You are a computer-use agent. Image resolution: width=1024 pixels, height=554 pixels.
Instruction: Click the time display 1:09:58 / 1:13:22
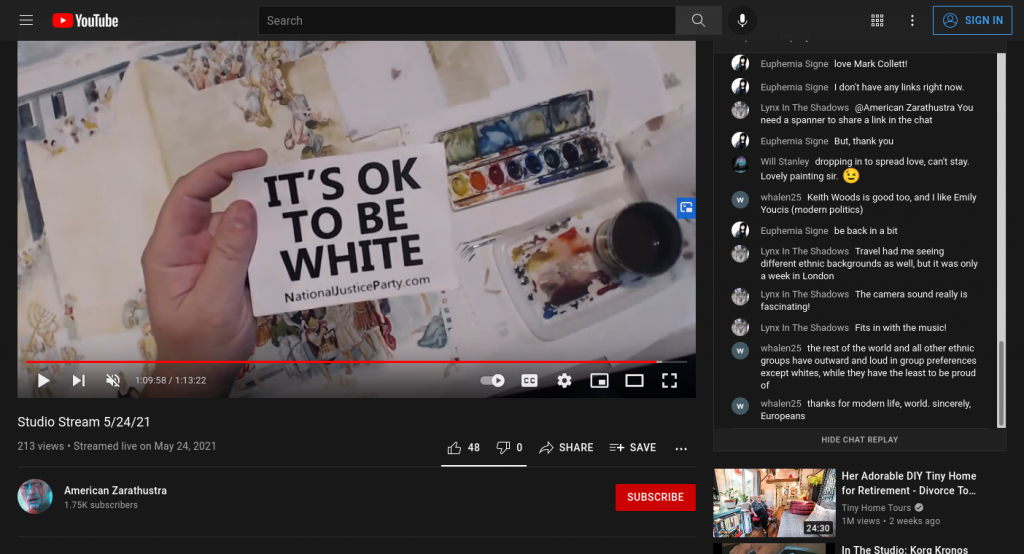[x=170, y=380]
